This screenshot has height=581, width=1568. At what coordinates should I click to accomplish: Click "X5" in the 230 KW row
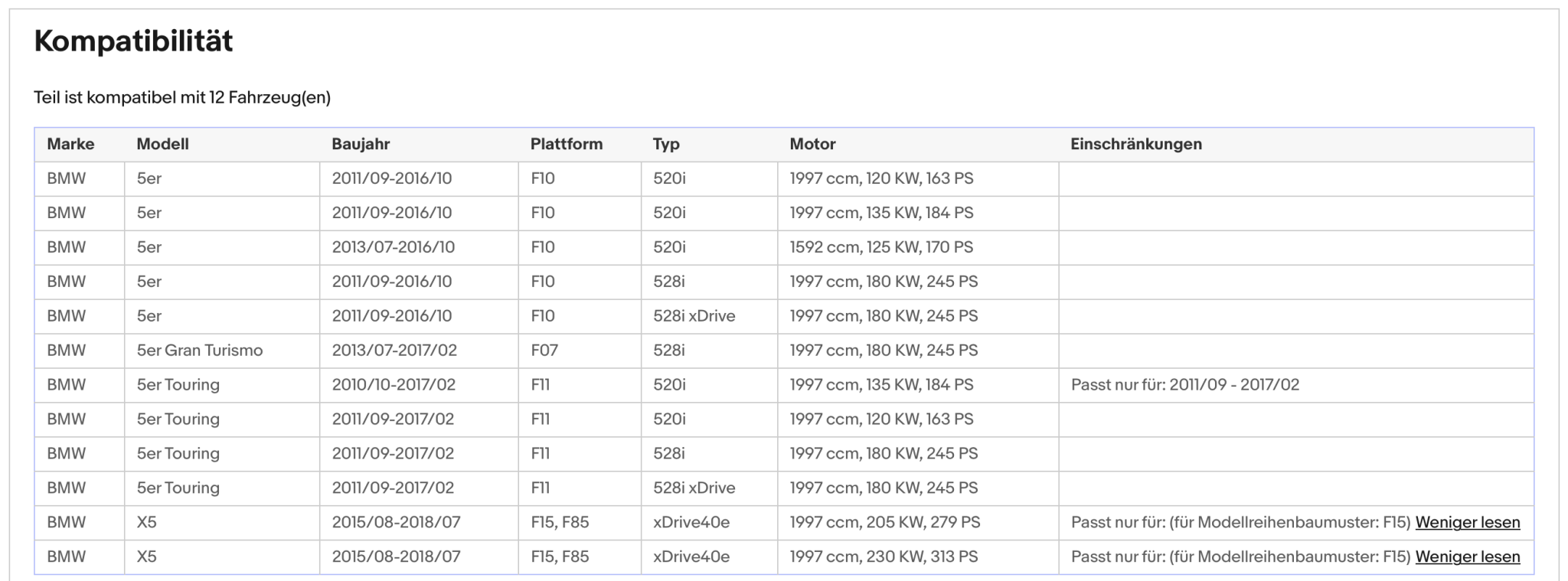tap(146, 557)
